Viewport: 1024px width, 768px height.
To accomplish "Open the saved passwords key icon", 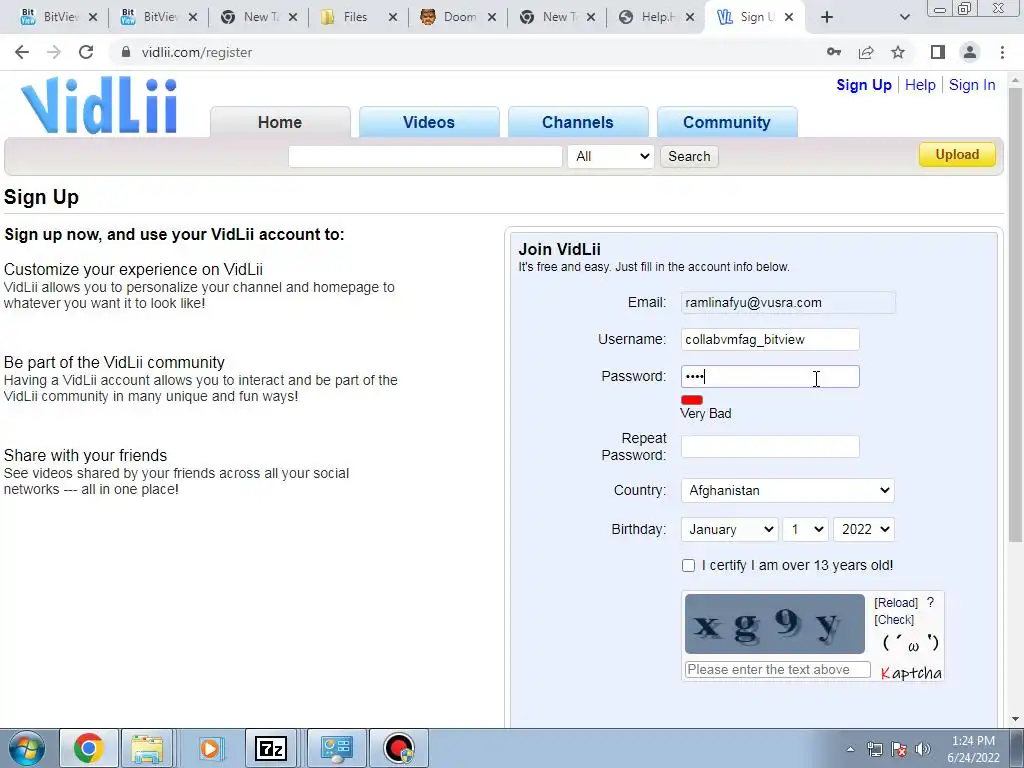I will click(x=833, y=52).
